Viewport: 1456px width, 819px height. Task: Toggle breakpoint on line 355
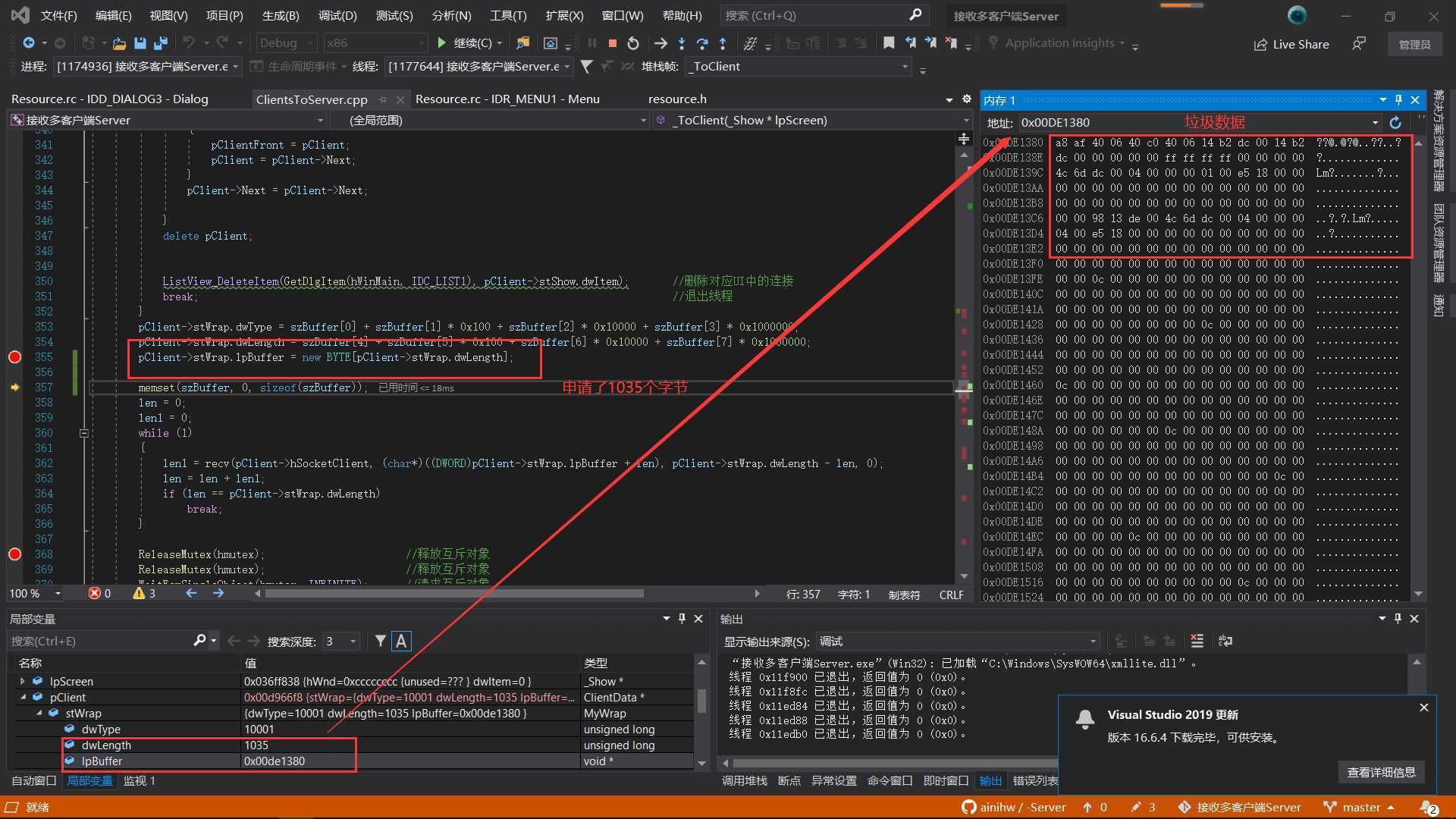pos(14,357)
